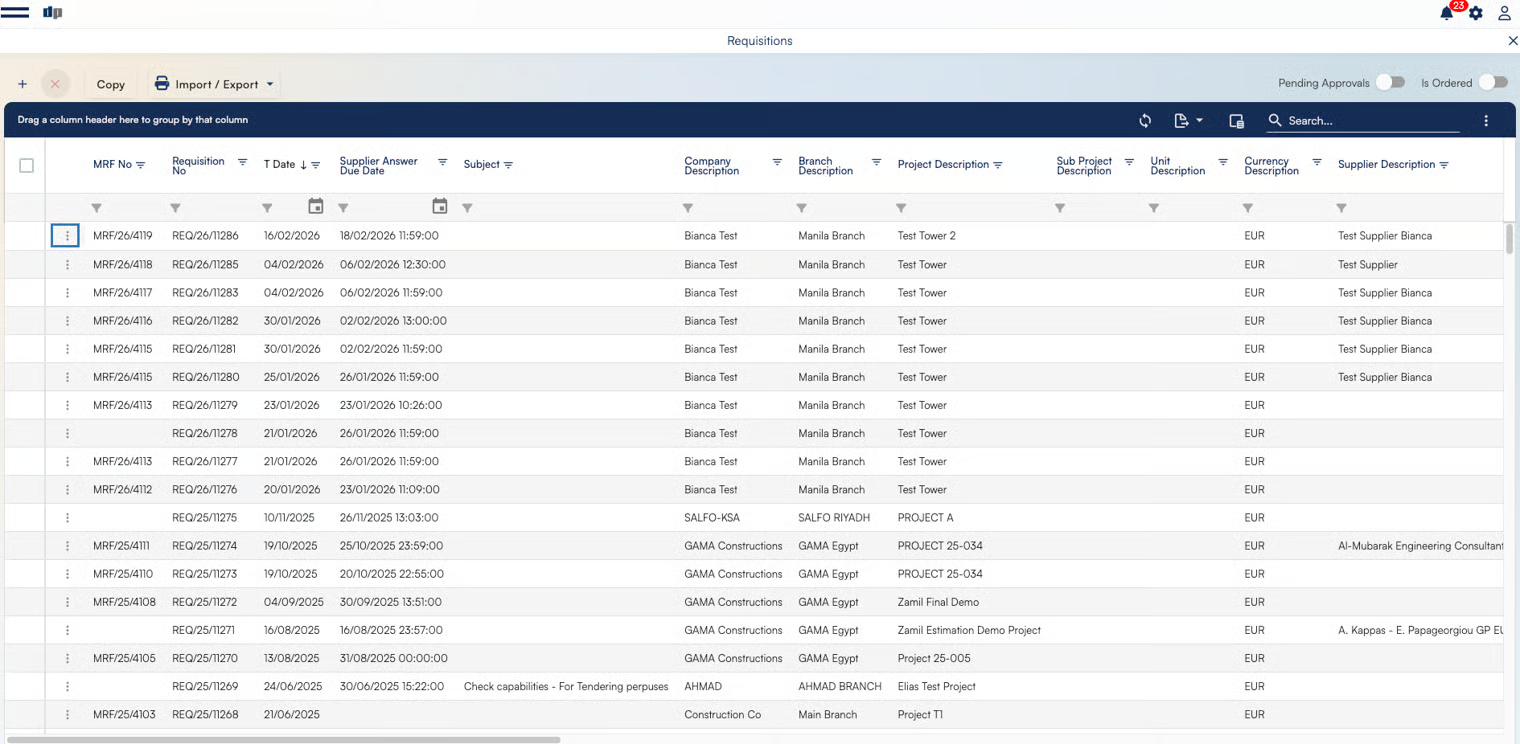Open T Date filter calendar picker

point(316,206)
